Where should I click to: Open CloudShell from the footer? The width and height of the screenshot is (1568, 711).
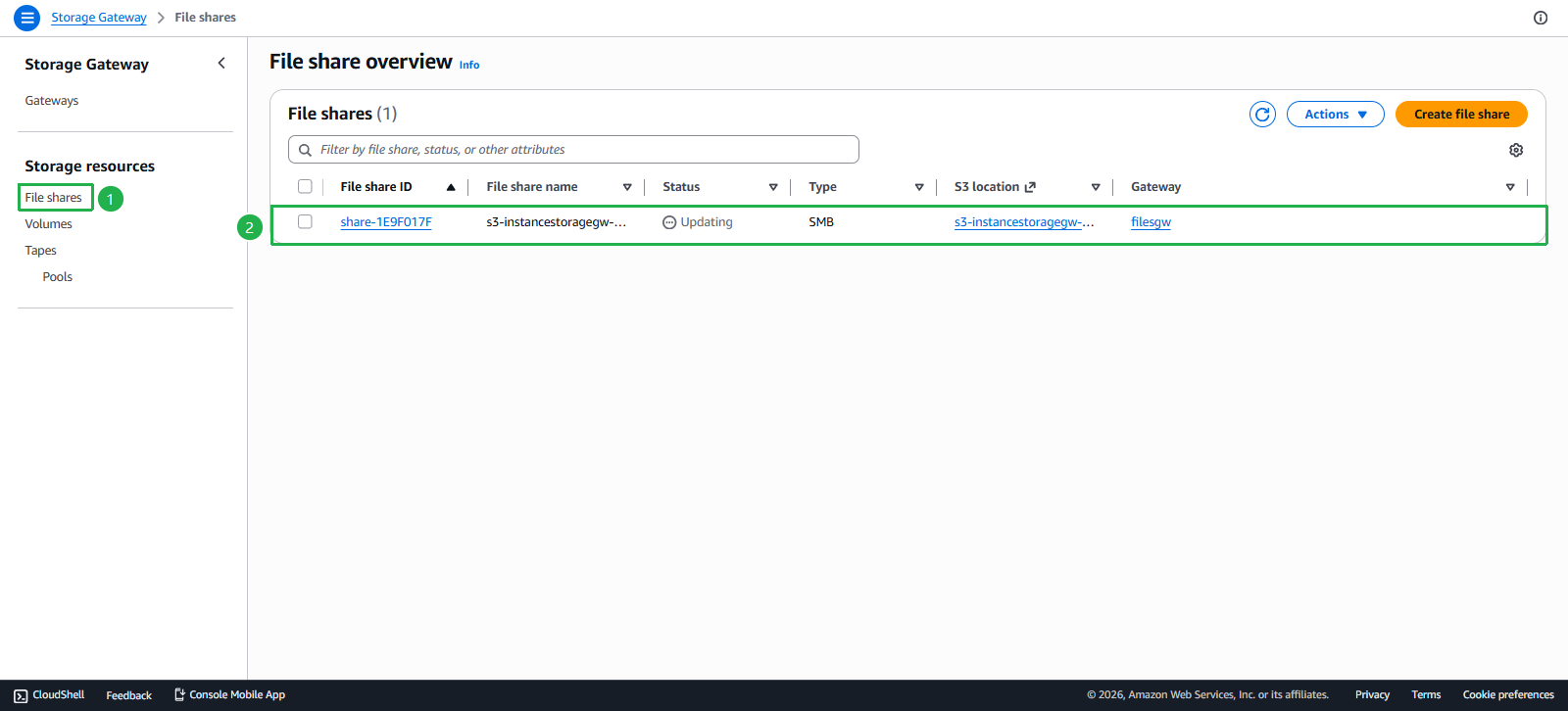click(49, 695)
